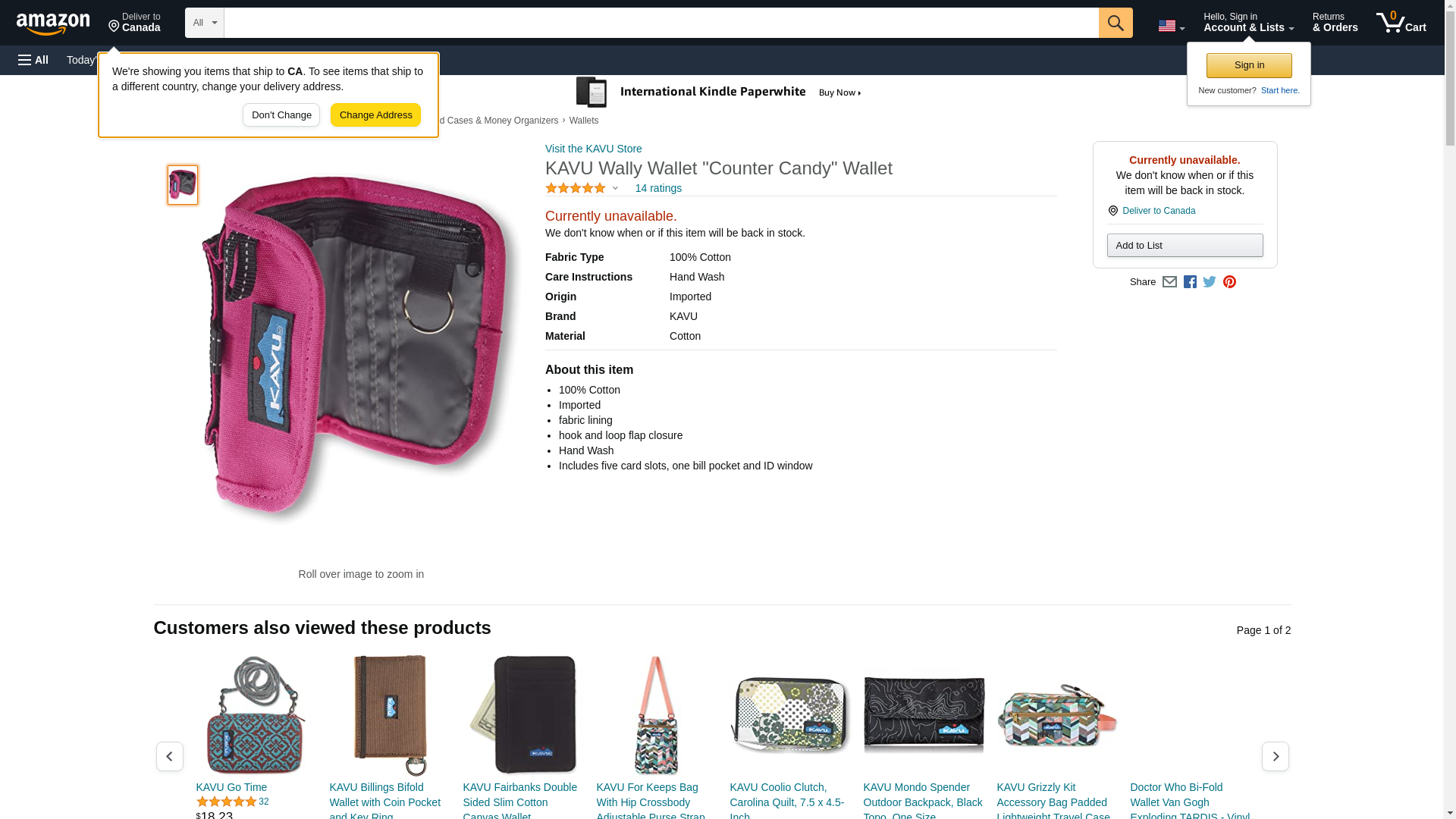1456x819 pixels.
Task: Open the 14 ratings link
Action: coord(658,188)
